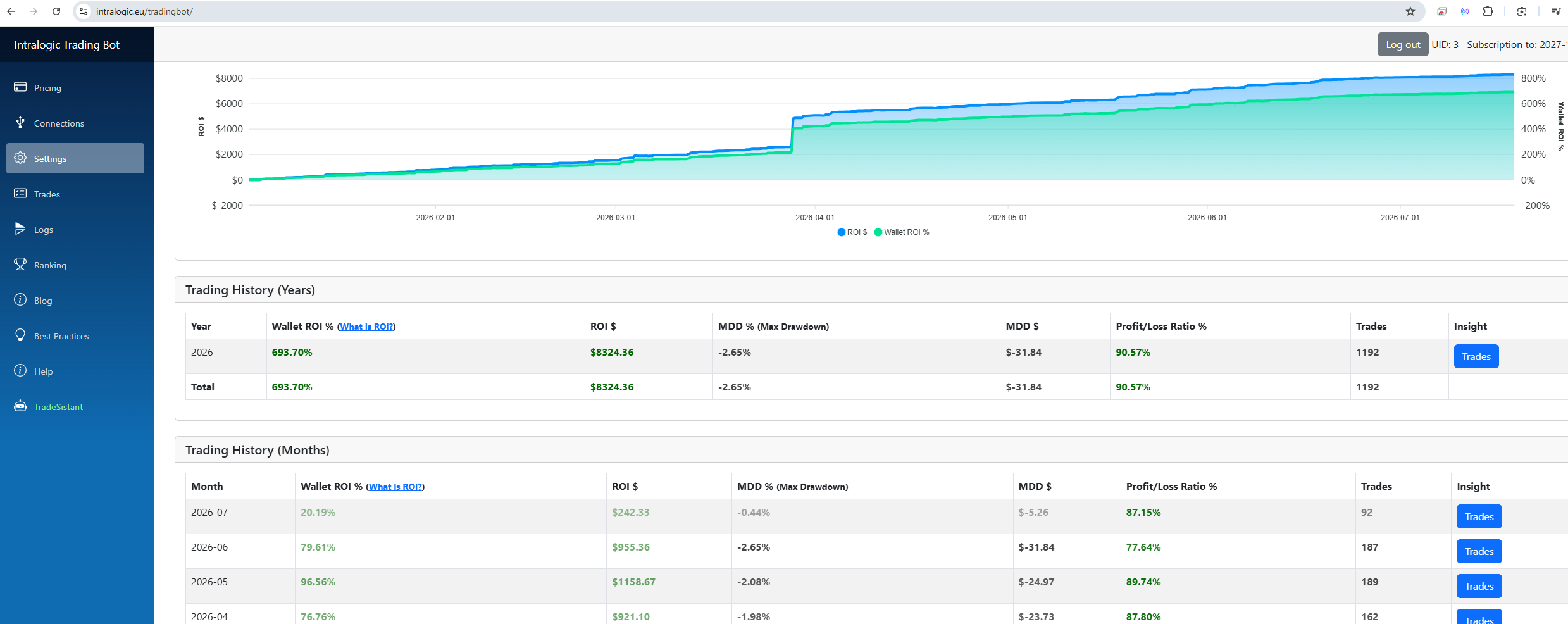Click the Connections USB icon
This screenshot has width=1568, height=624.
click(20, 123)
